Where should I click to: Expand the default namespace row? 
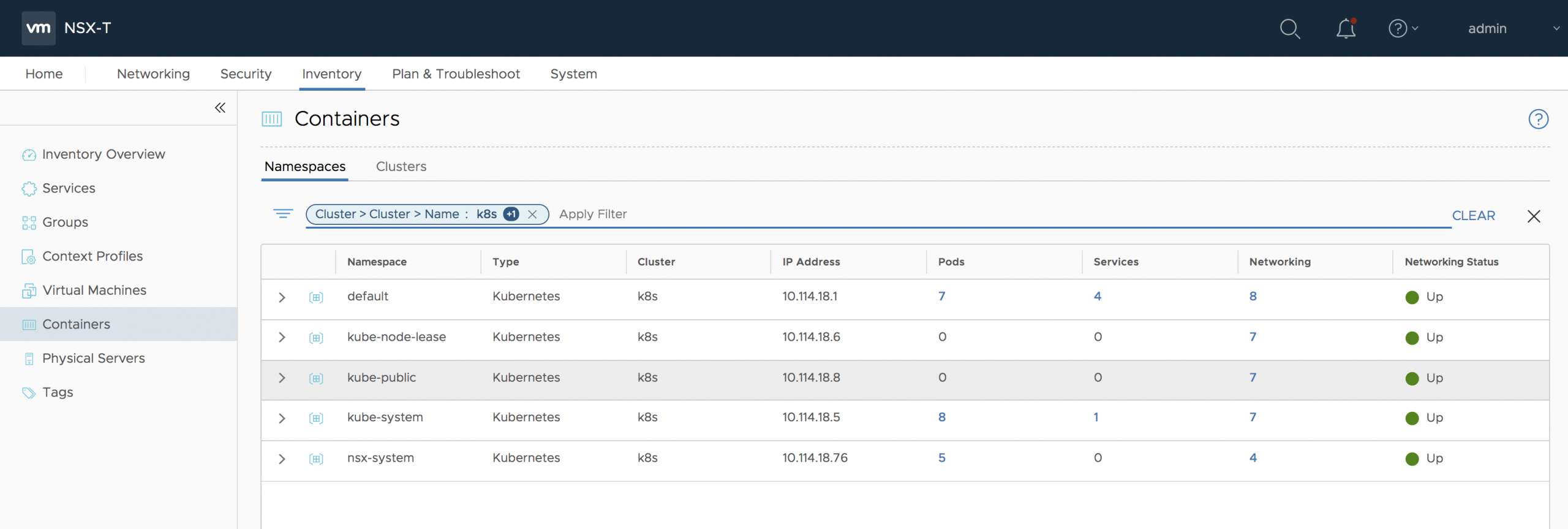pyautogui.click(x=282, y=297)
